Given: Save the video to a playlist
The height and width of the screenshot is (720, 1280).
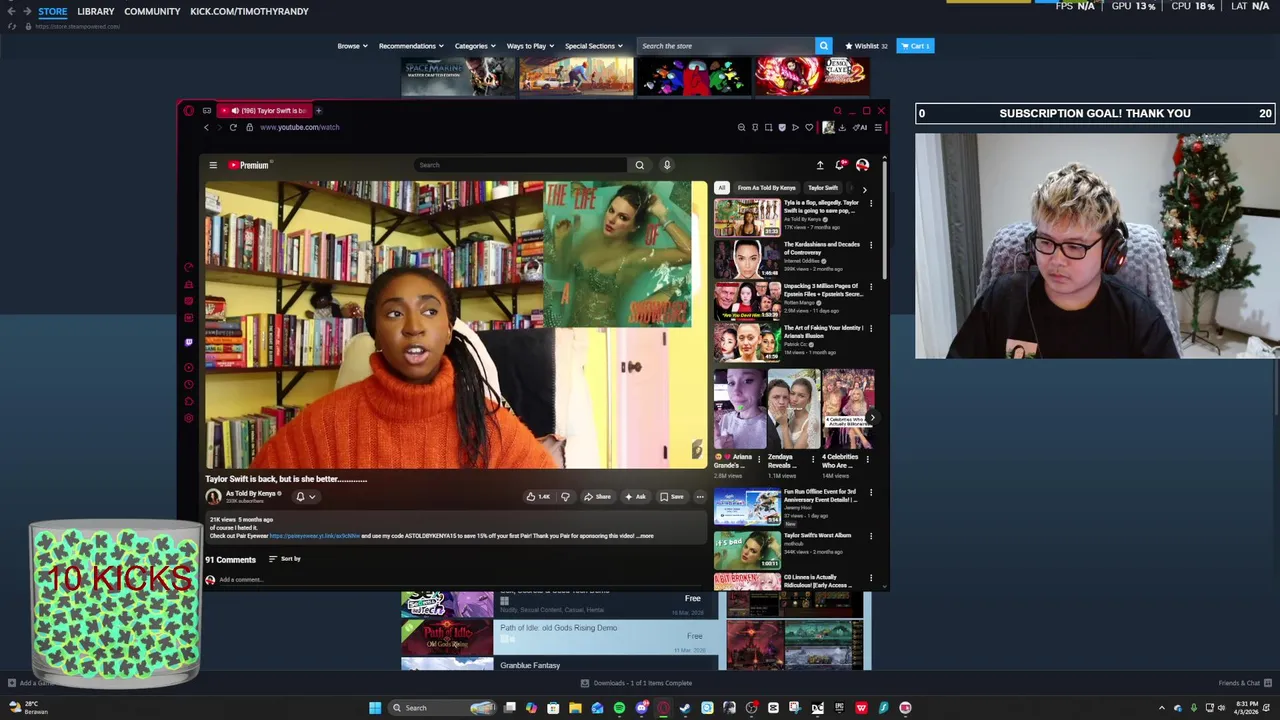Looking at the screenshot, I should click(671, 496).
